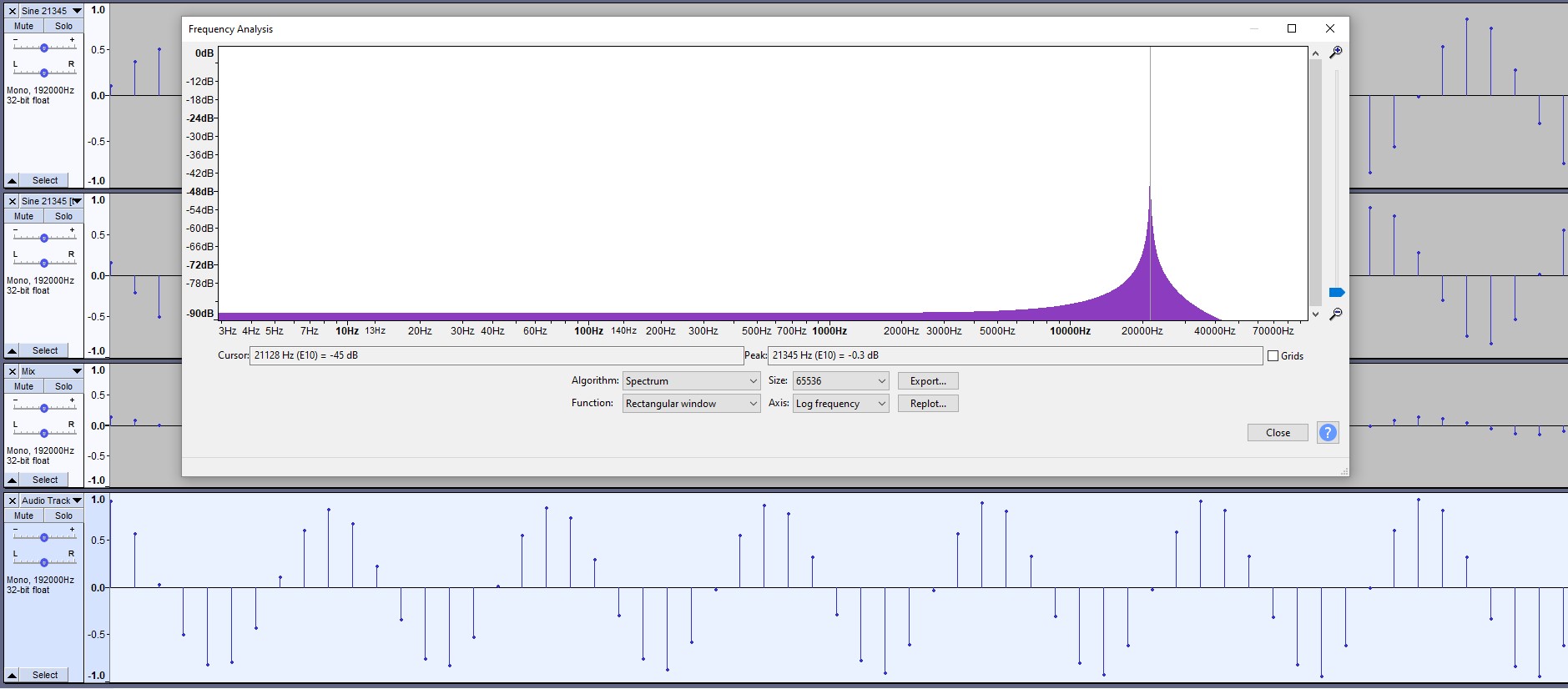1568x689 pixels.
Task: Enable the Grids checkbox
Action: coord(1273,356)
